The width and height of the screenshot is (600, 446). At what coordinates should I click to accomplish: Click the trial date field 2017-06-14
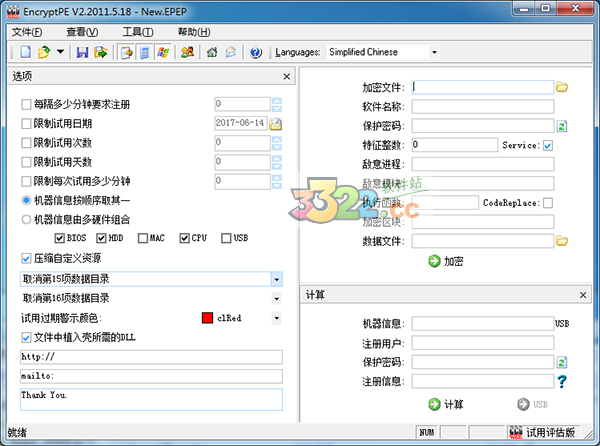[241, 123]
